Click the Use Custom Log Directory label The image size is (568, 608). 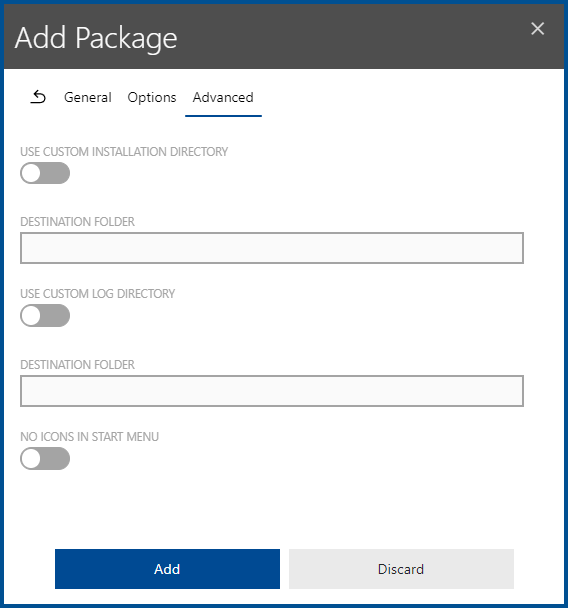(97, 294)
